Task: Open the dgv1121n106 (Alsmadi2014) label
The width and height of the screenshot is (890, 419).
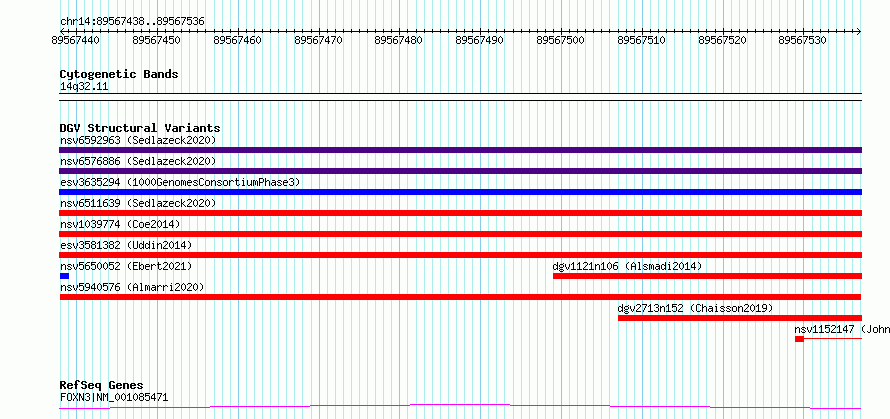Action: pos(627,266)
